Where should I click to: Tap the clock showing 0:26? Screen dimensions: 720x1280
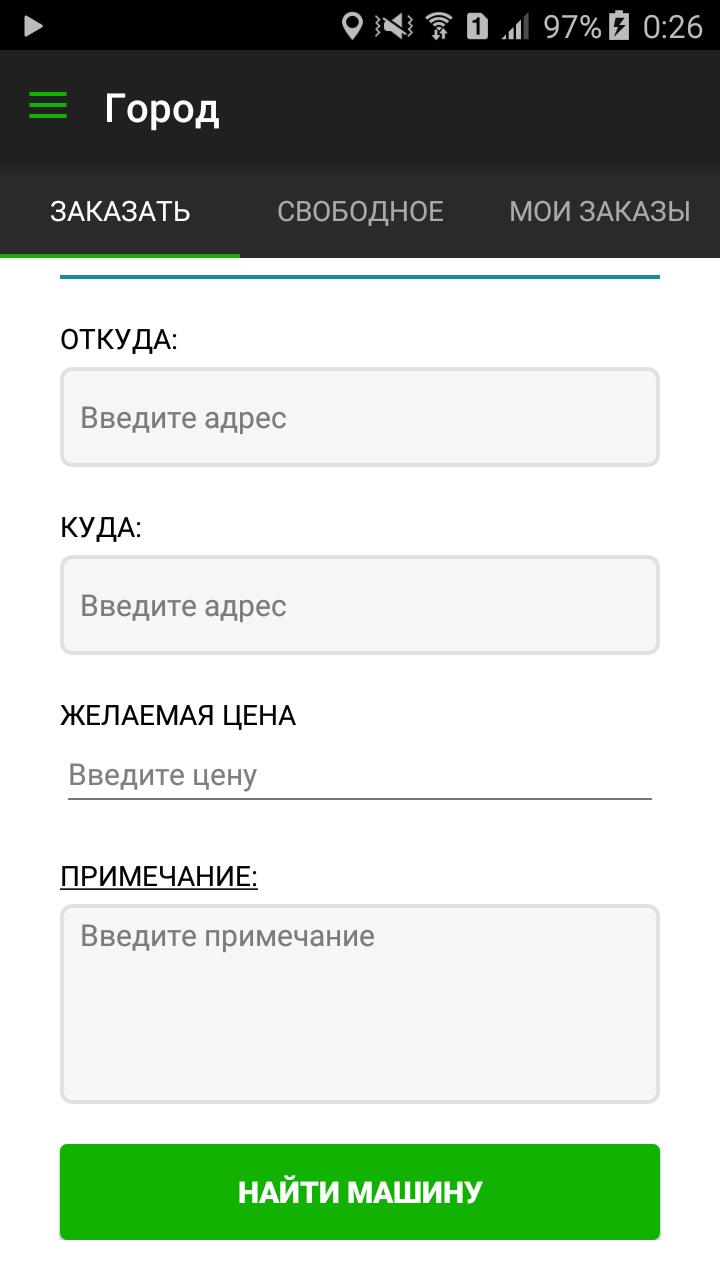pos(672,27)
